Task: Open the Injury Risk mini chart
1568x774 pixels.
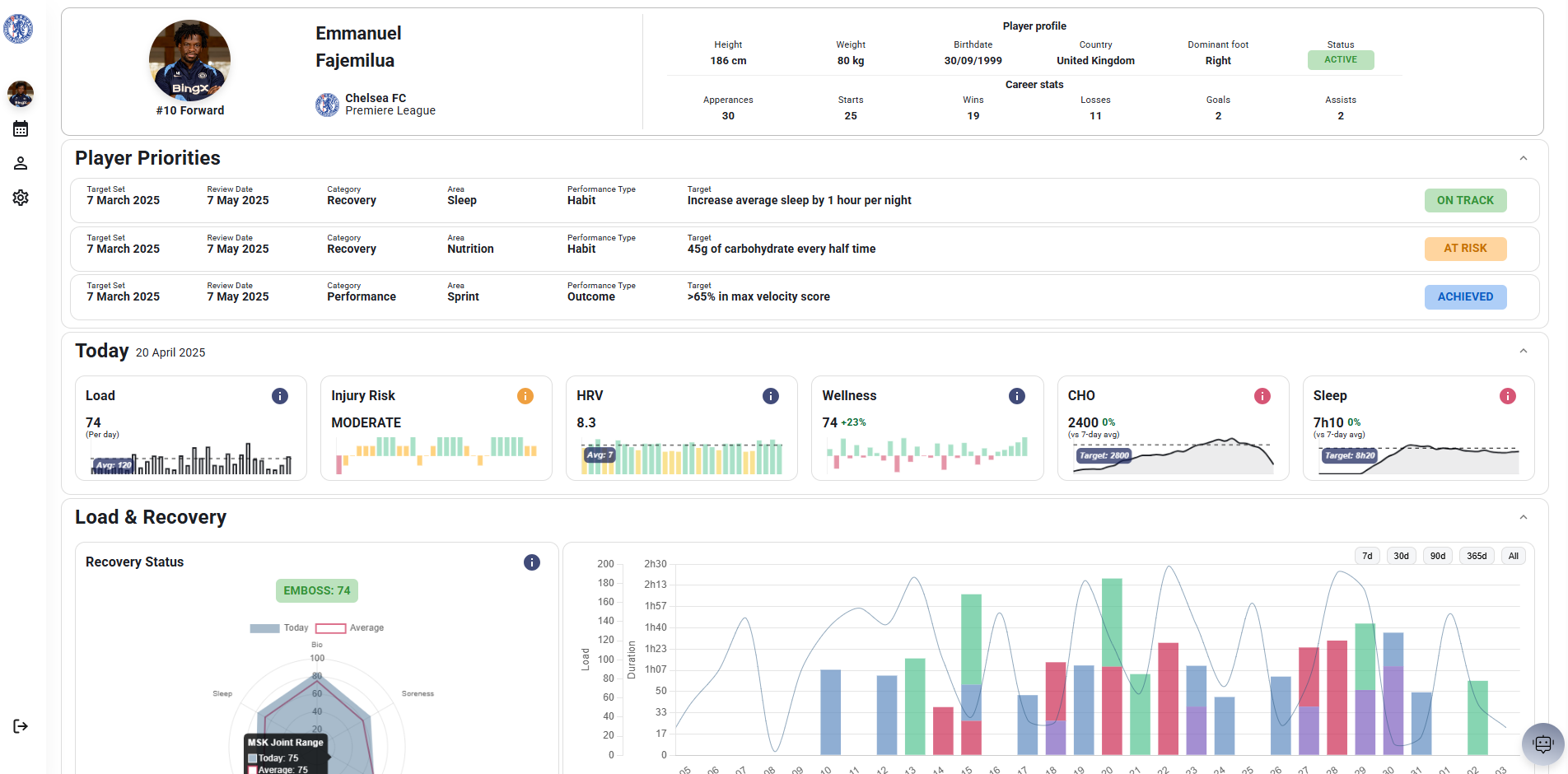Action: pos(436,455)
